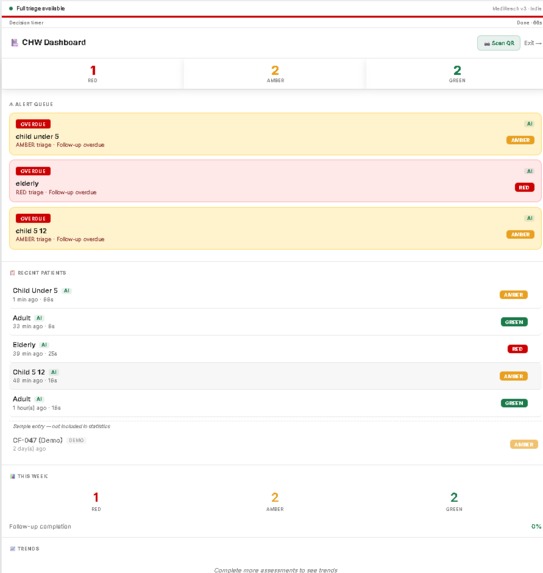Click the CHW Dashboard logo icon
Viewport: 543px width, 573px height.
point(14,43)
